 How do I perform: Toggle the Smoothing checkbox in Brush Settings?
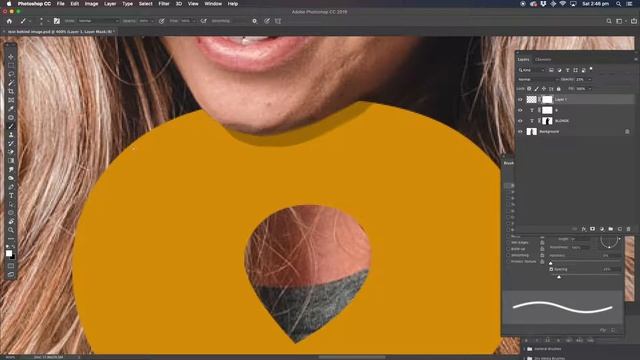[509, 255]
